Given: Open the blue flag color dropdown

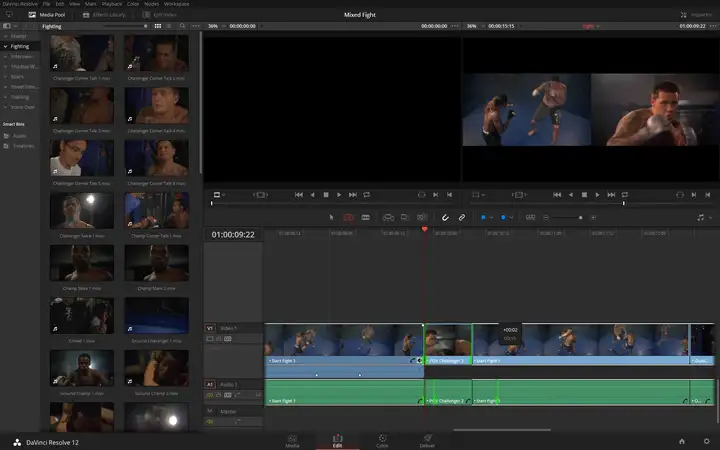Looking at the screenshot, I should tap(486, 217).
